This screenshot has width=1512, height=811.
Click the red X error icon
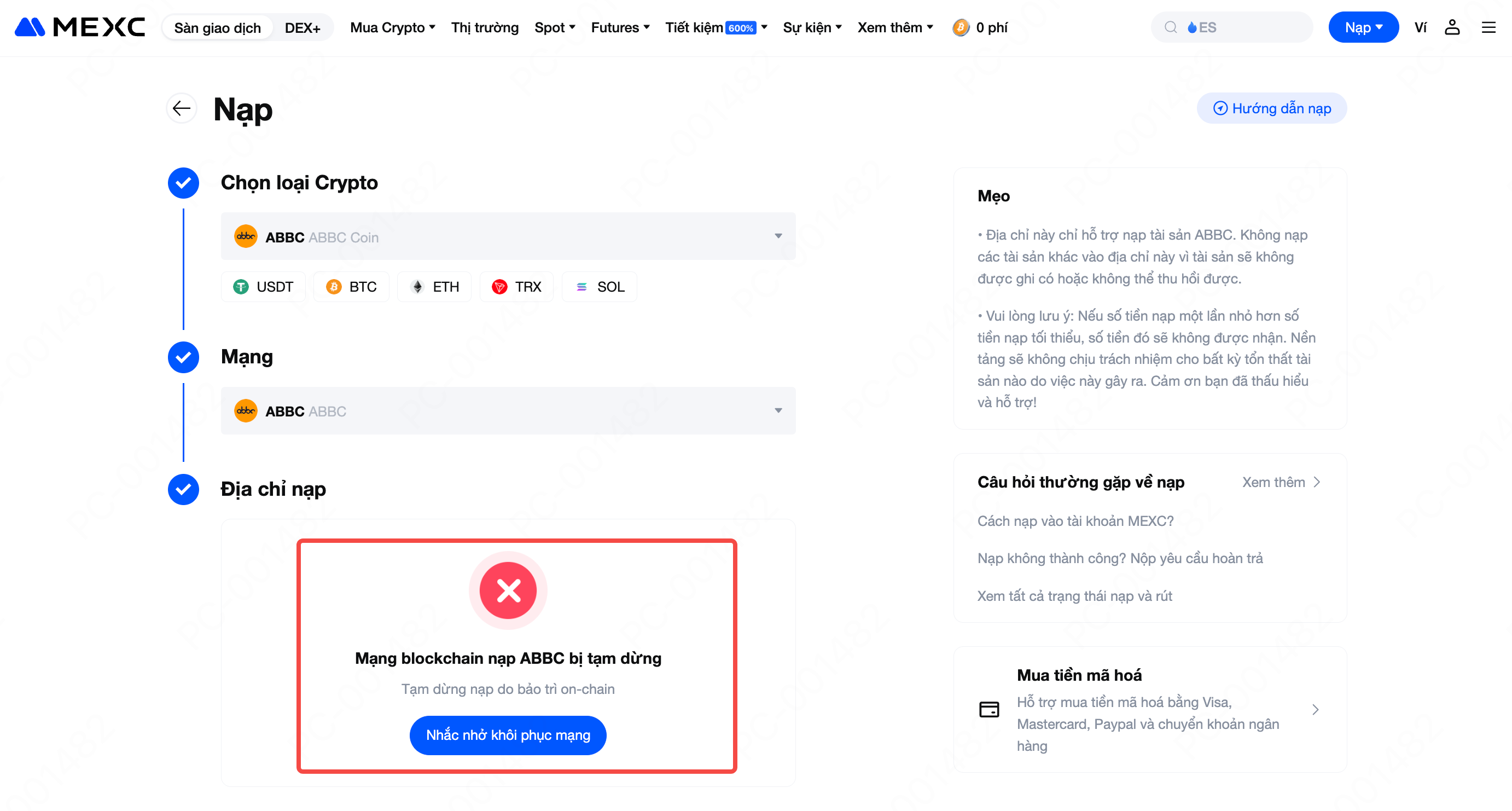point(508,590)
